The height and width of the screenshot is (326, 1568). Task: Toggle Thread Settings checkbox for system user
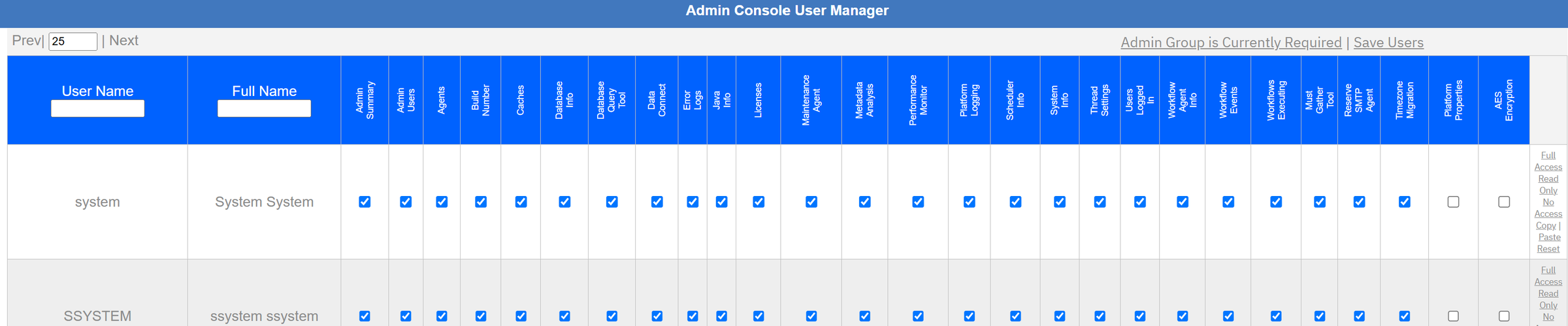[1100, 202]
